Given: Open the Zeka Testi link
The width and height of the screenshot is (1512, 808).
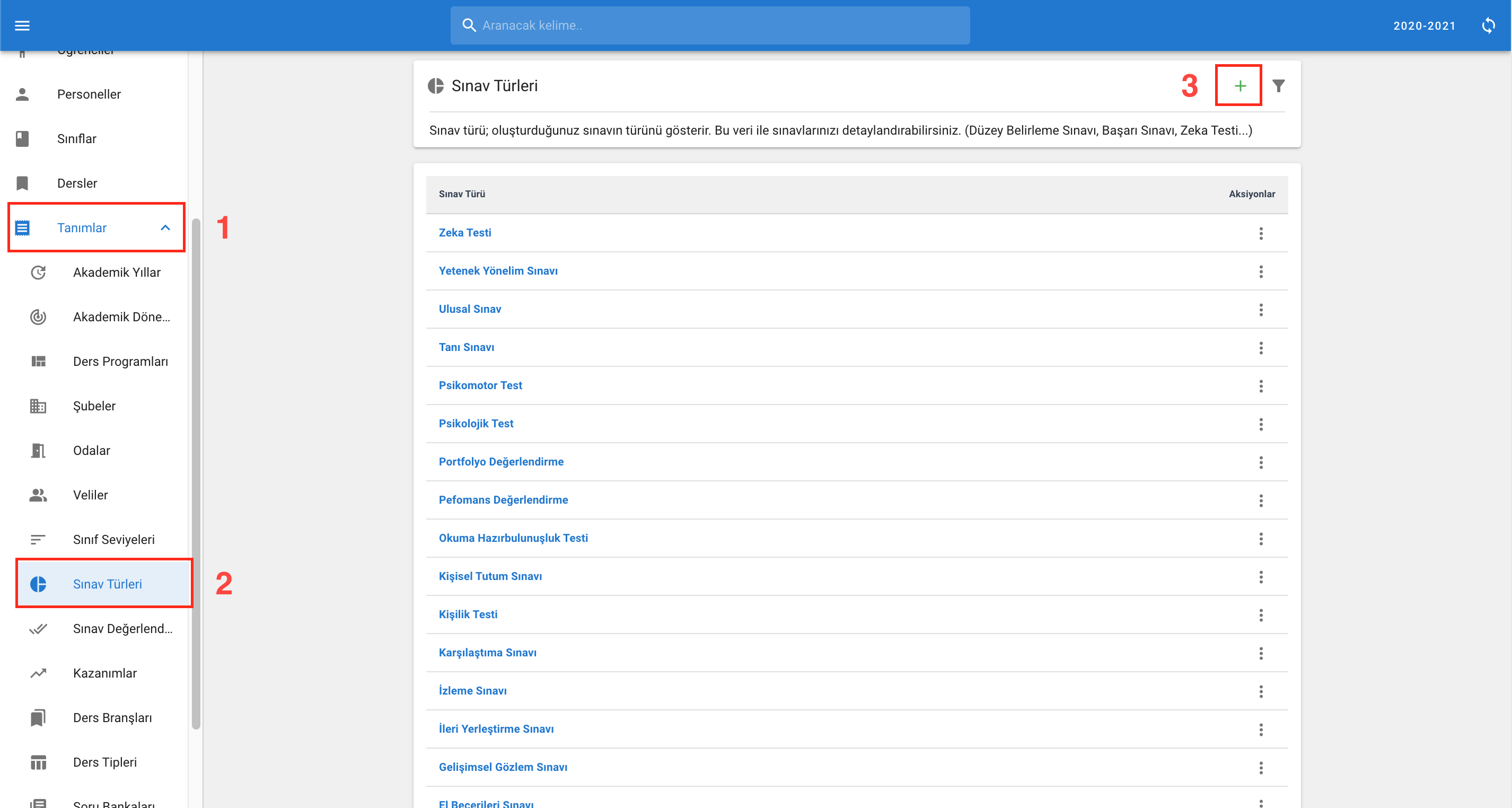Looking at the screenshot, I should click(465, 232).
